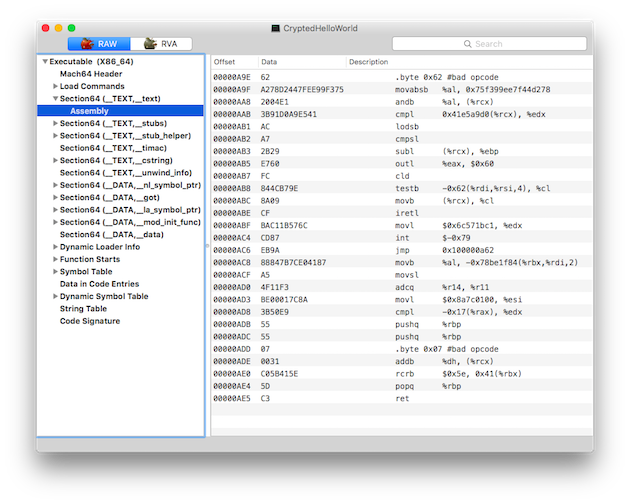Expand the Dynamic Symbol Table node
The width and height of the screenshot is (630, 504).
[55, 296]
